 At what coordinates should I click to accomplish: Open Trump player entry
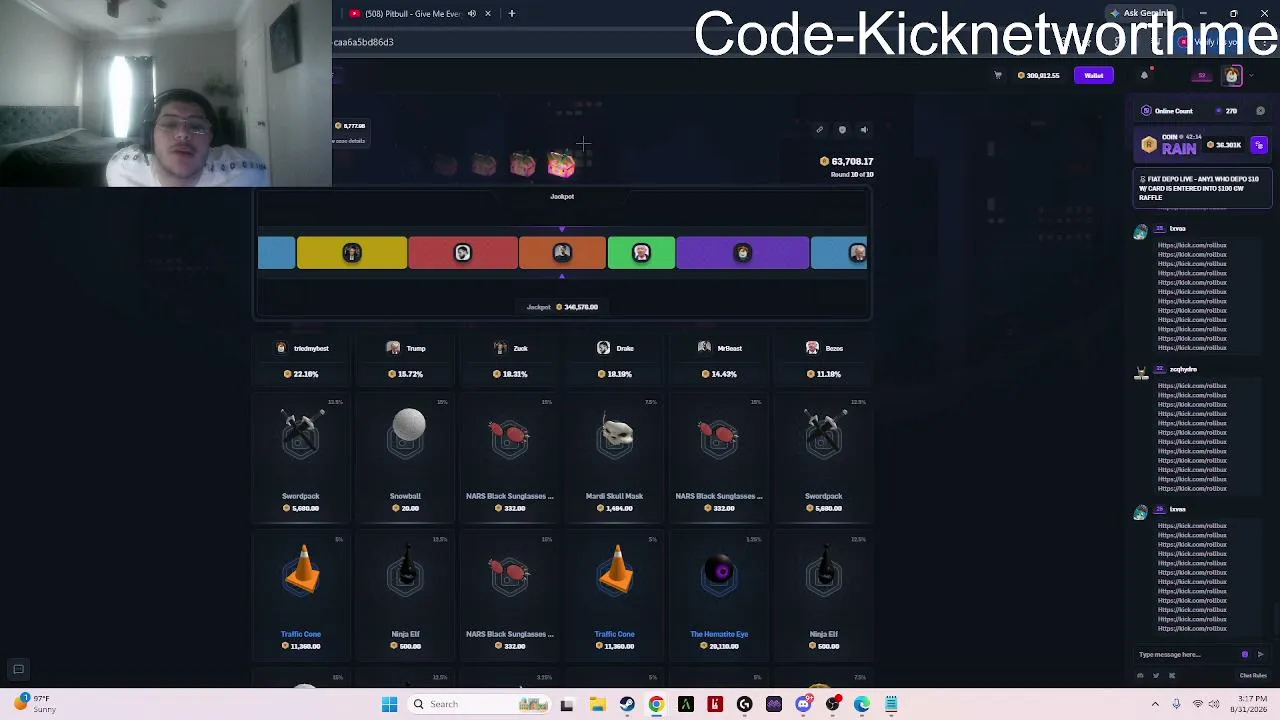coord(406,348)
